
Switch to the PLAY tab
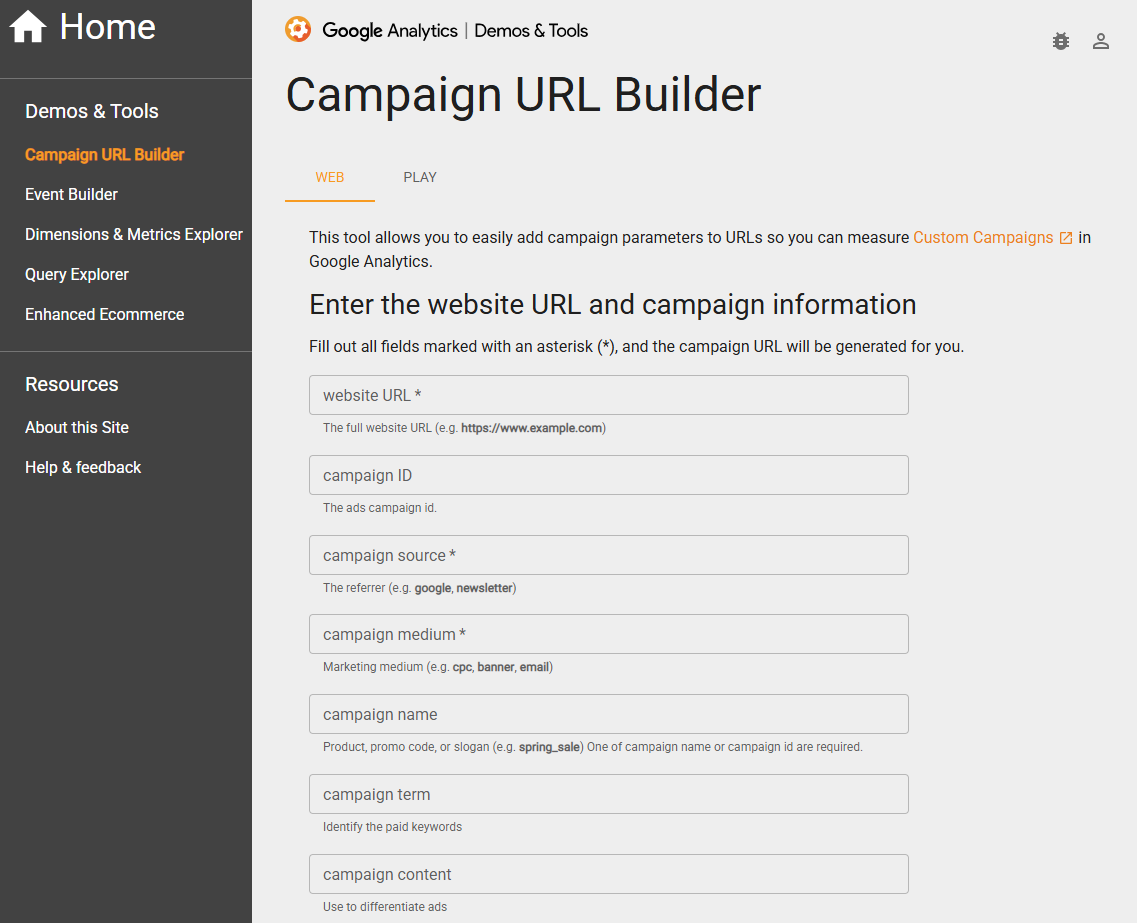(419, 177)
